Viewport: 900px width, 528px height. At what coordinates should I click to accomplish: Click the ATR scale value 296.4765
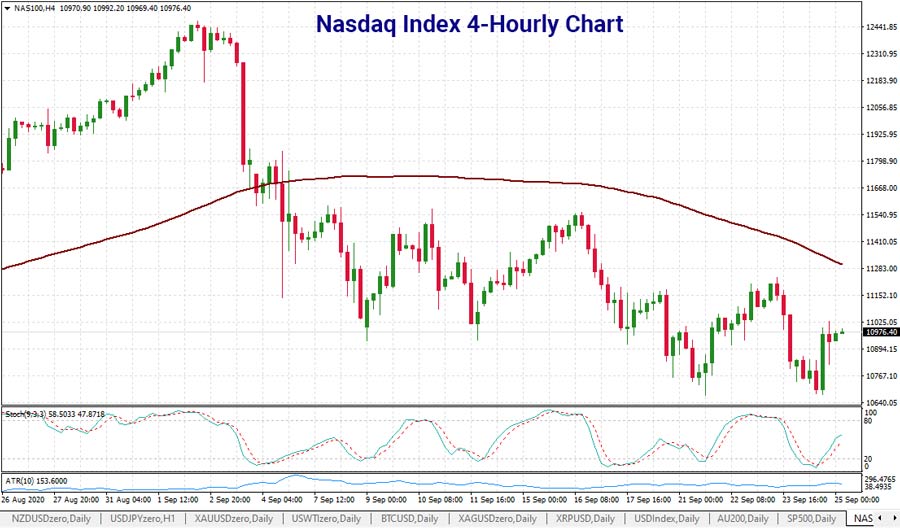point(880,479)
